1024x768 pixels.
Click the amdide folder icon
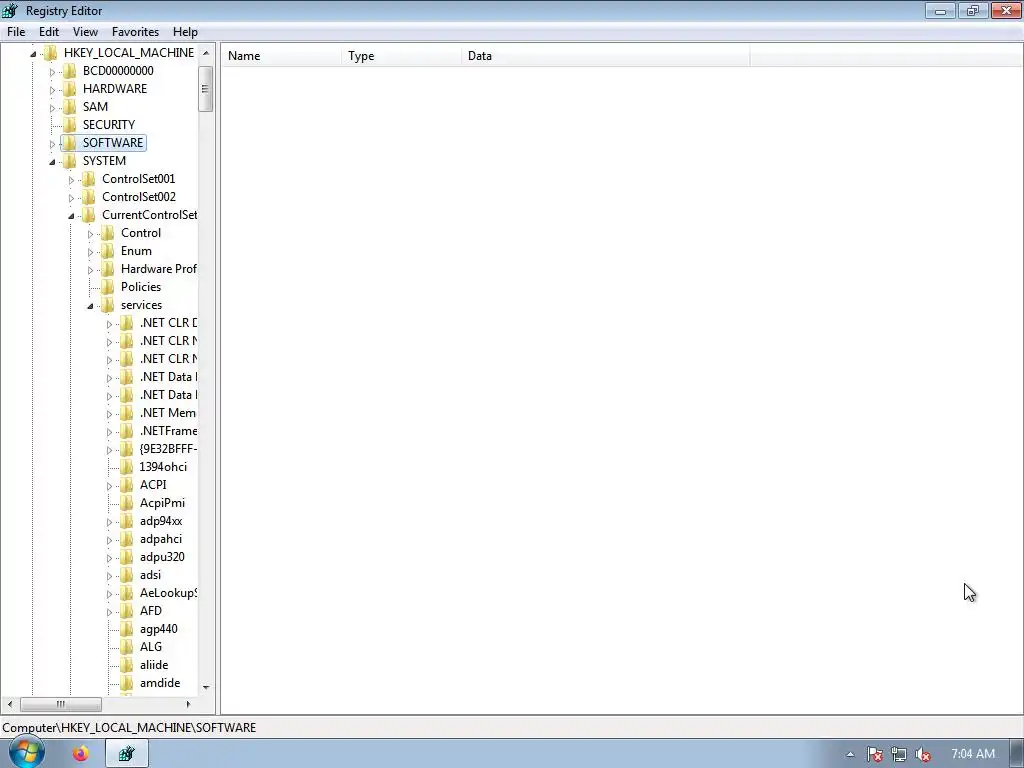coord(127,682)
